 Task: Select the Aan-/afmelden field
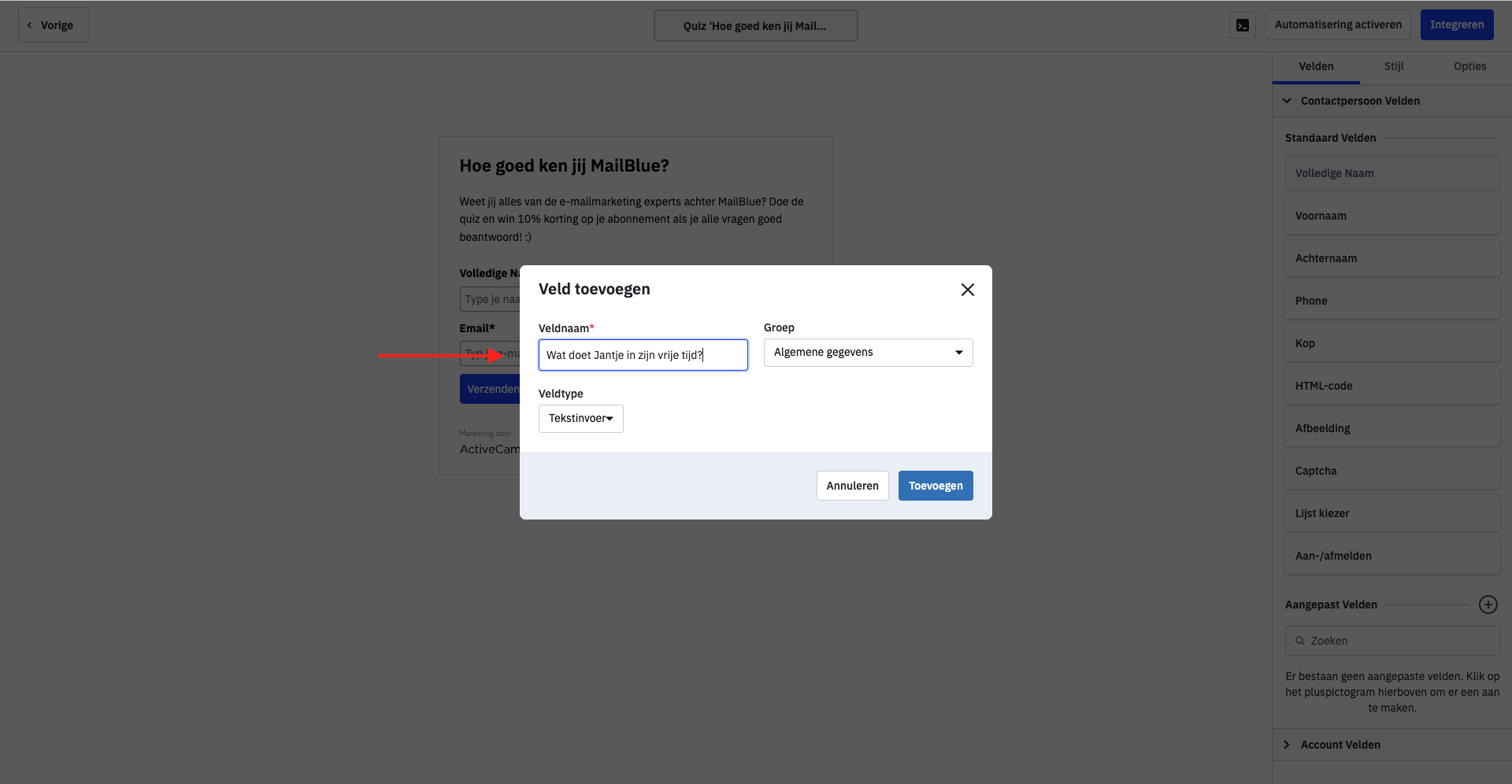pyautogui.click(x=1392, y=556)
